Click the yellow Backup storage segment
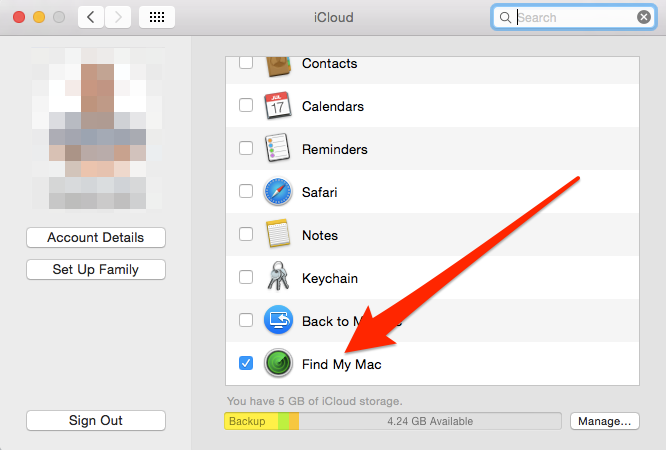Viewport: 666px width, 450px height. [251, 421]
